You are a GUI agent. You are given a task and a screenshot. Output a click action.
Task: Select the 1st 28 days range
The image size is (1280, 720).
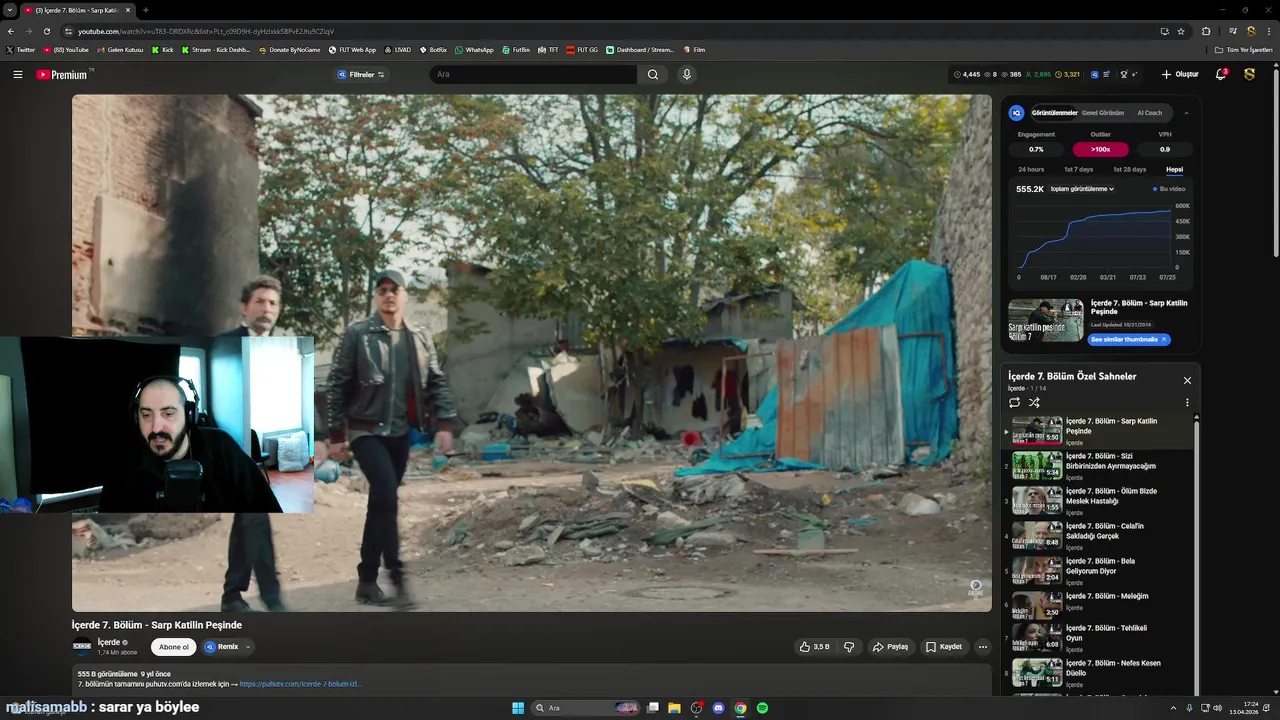coord(1130,169)
